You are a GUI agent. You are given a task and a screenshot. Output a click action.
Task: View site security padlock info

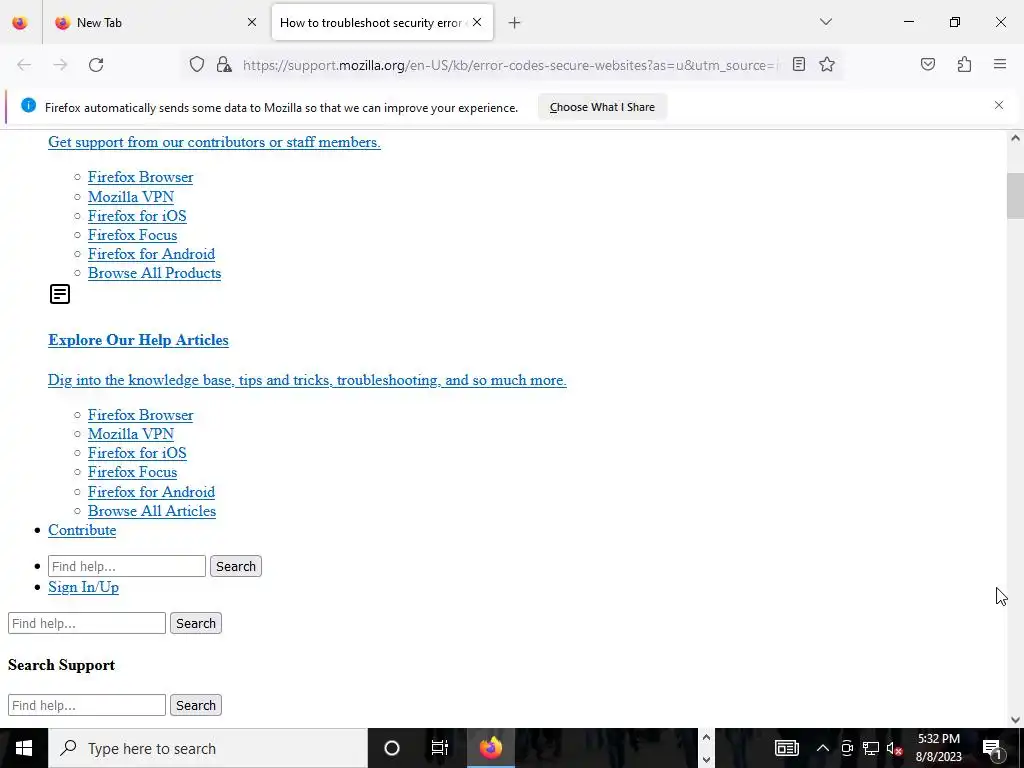coord(224,65)
